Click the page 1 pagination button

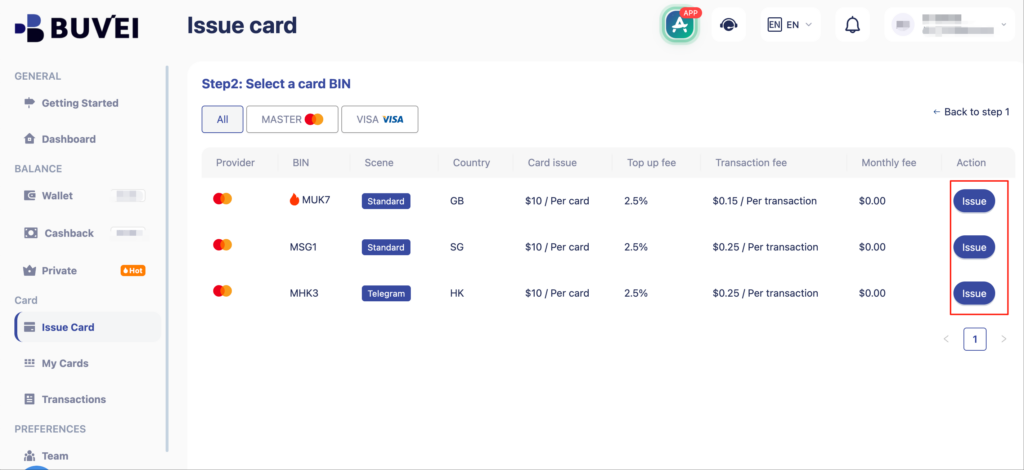coord(974,339)
